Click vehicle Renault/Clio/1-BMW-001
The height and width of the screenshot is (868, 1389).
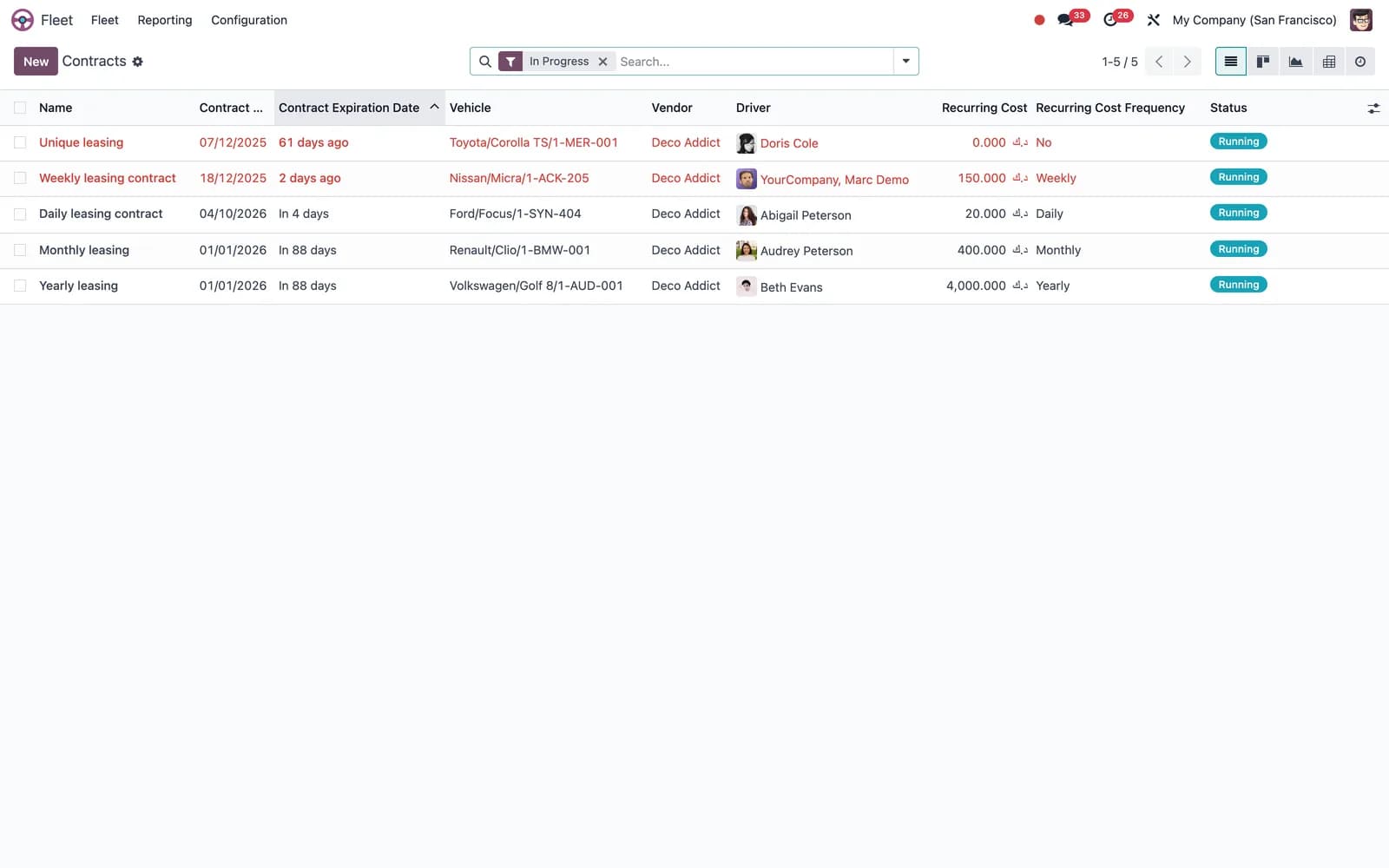(x=519, y=250)
